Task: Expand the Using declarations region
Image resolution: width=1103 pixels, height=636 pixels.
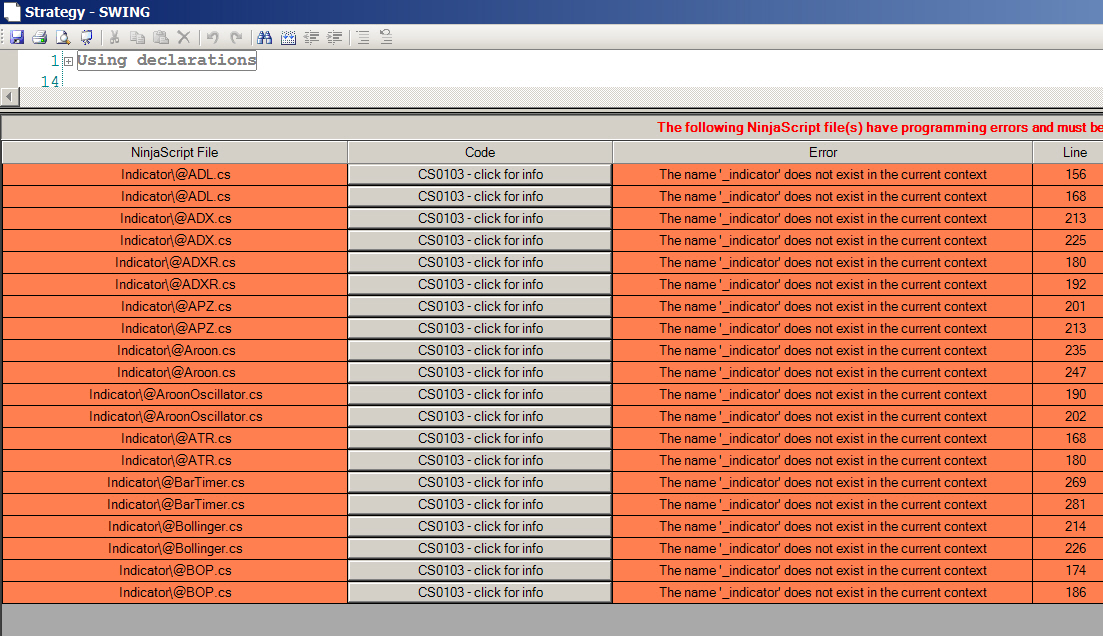Action: (68, 61)
